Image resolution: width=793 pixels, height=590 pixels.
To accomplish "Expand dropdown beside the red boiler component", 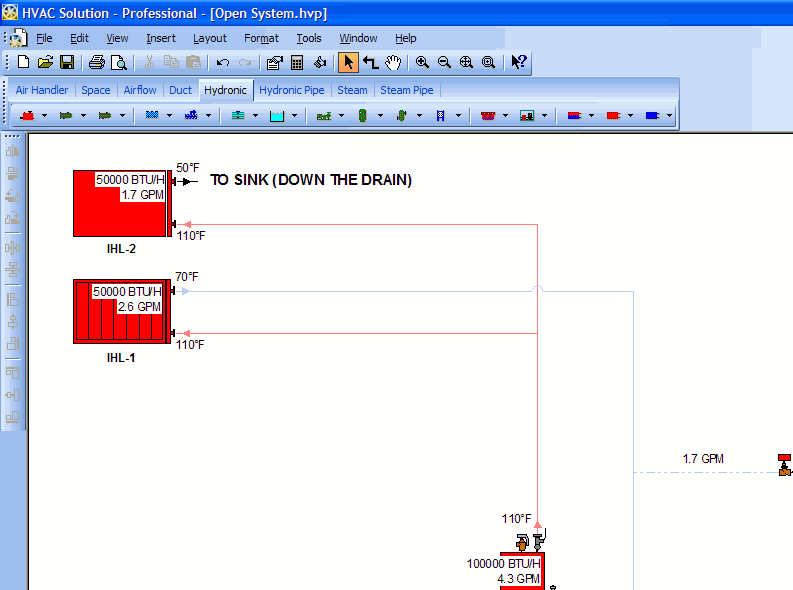I will point(43,116).
